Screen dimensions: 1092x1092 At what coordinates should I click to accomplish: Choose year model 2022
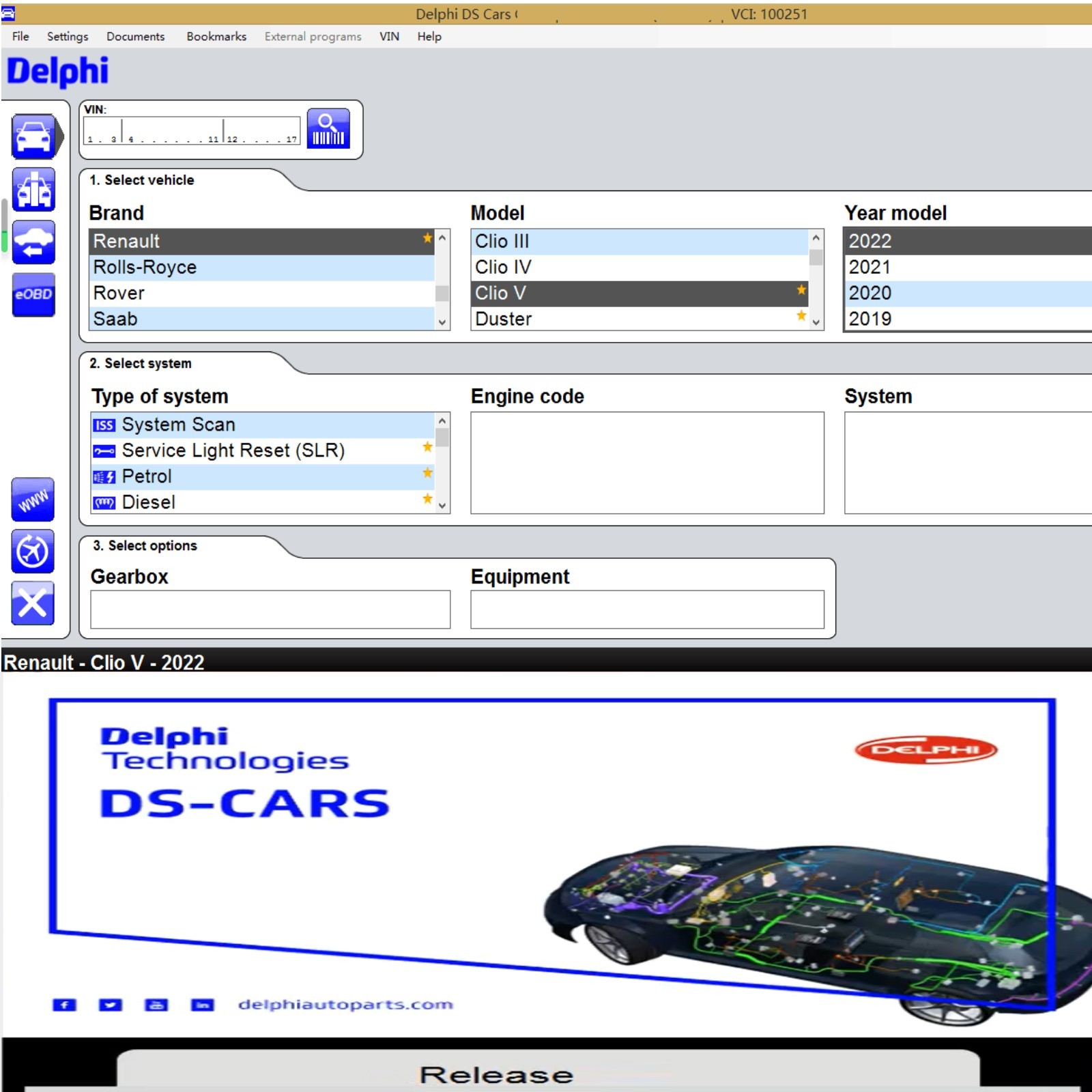coord(968,242)
